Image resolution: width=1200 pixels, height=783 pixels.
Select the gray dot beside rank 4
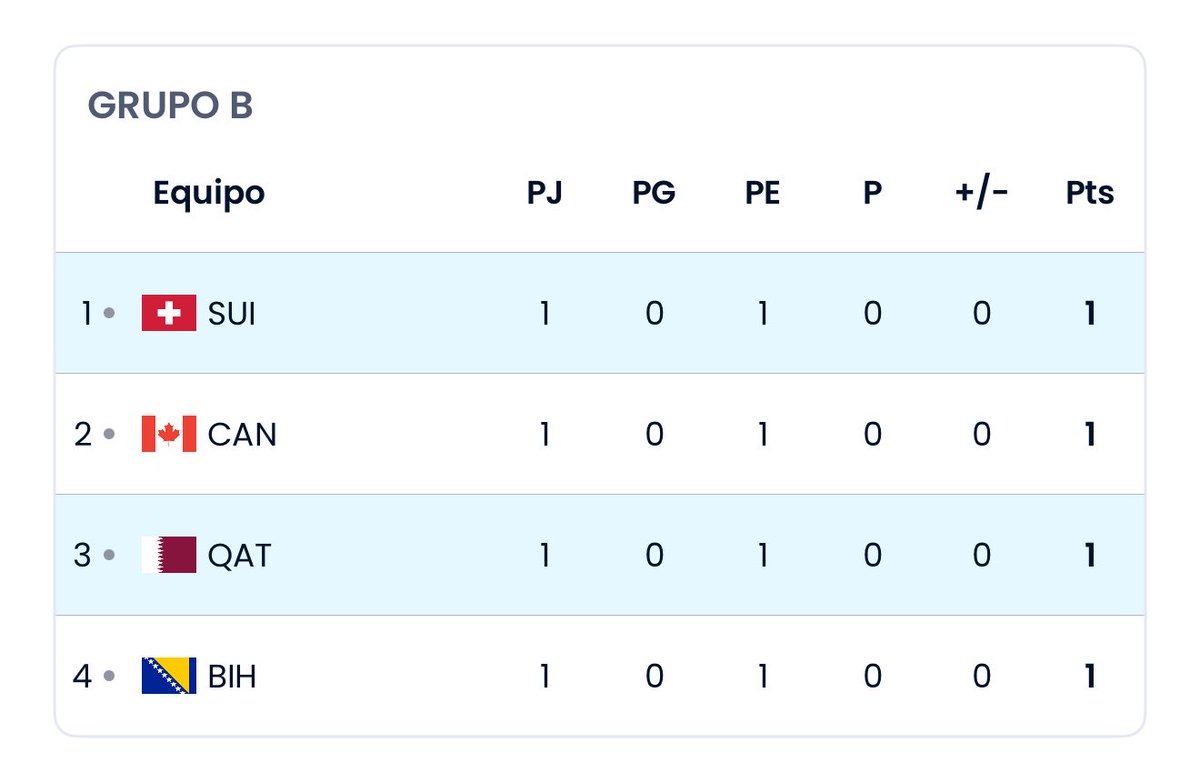109,676
